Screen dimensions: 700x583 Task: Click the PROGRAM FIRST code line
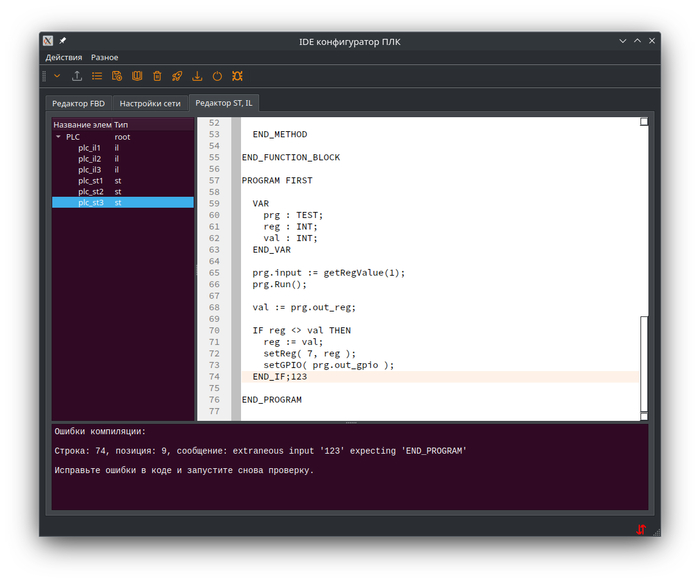[x=277, y=180]
